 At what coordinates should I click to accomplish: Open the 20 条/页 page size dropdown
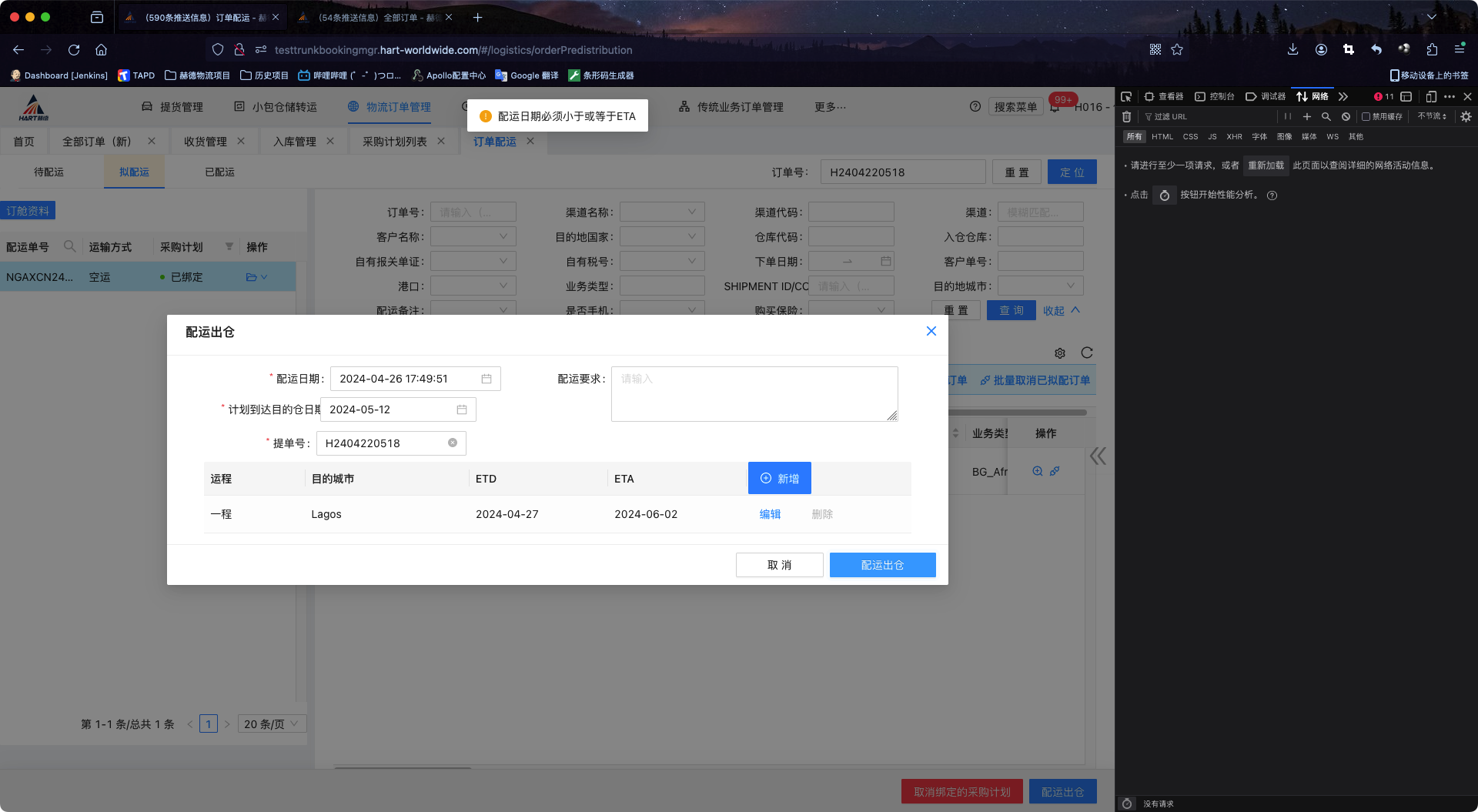[x=272, y=724]
